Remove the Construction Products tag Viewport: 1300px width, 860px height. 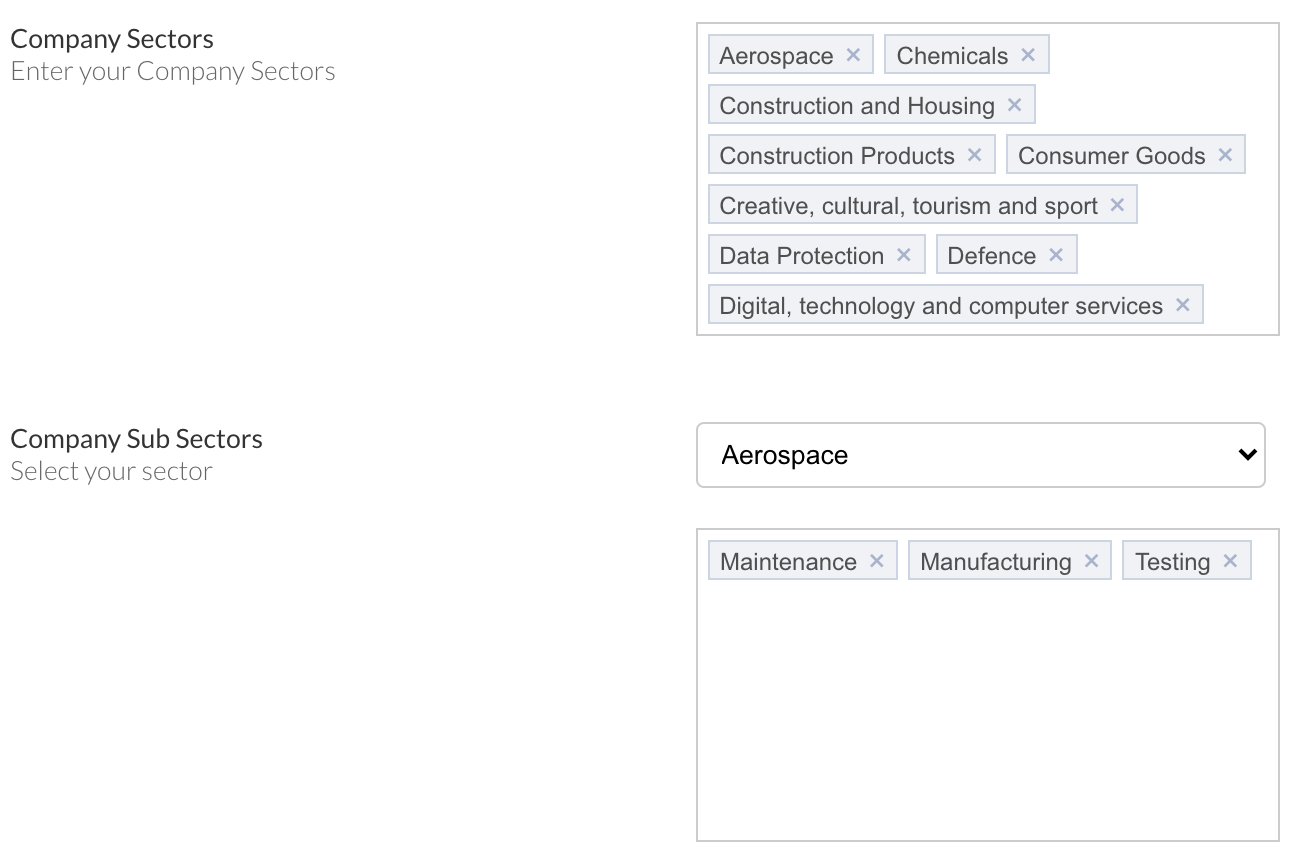point(975,154)
